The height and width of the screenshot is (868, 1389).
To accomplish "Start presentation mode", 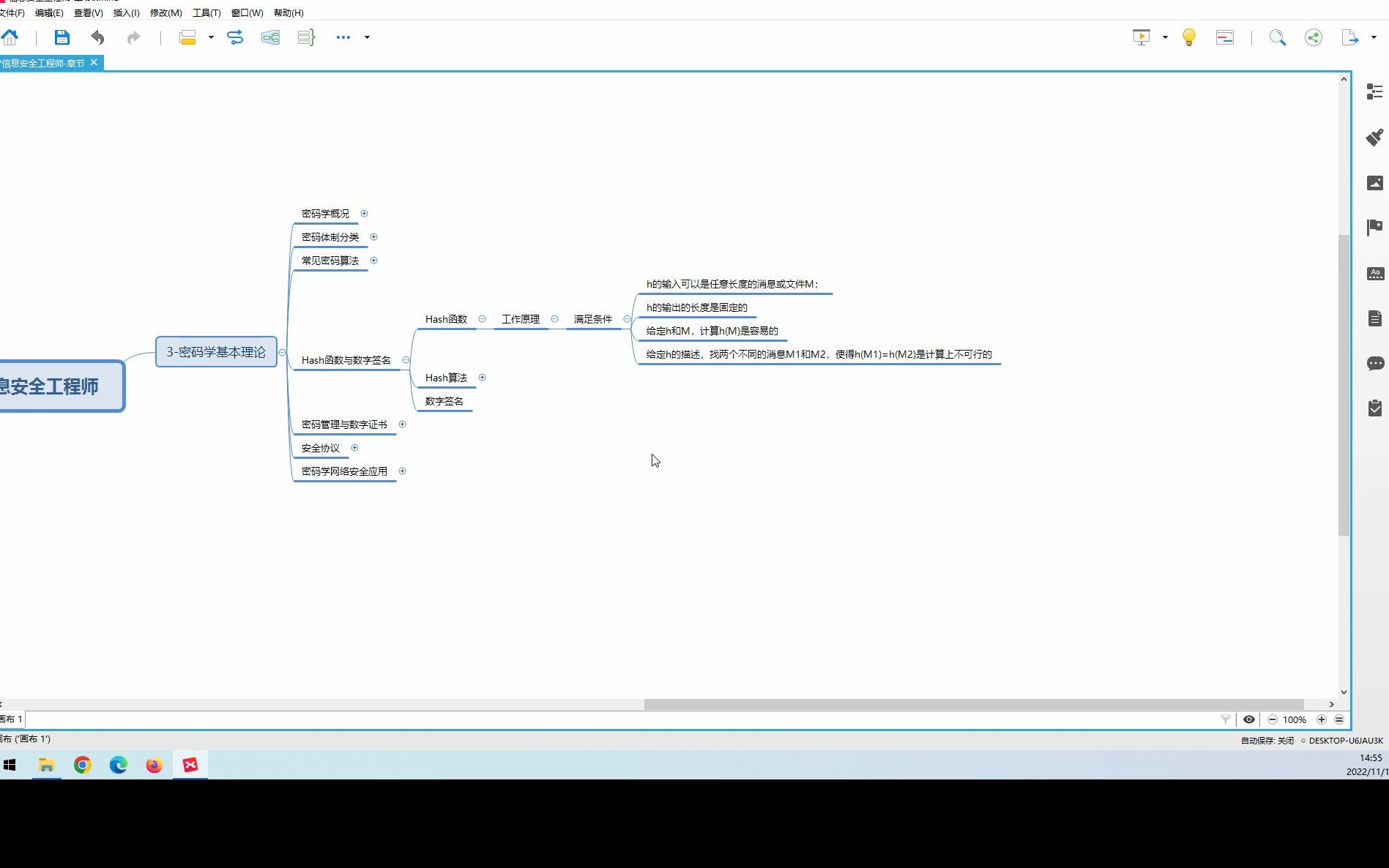I will (x=1142, y=37).
